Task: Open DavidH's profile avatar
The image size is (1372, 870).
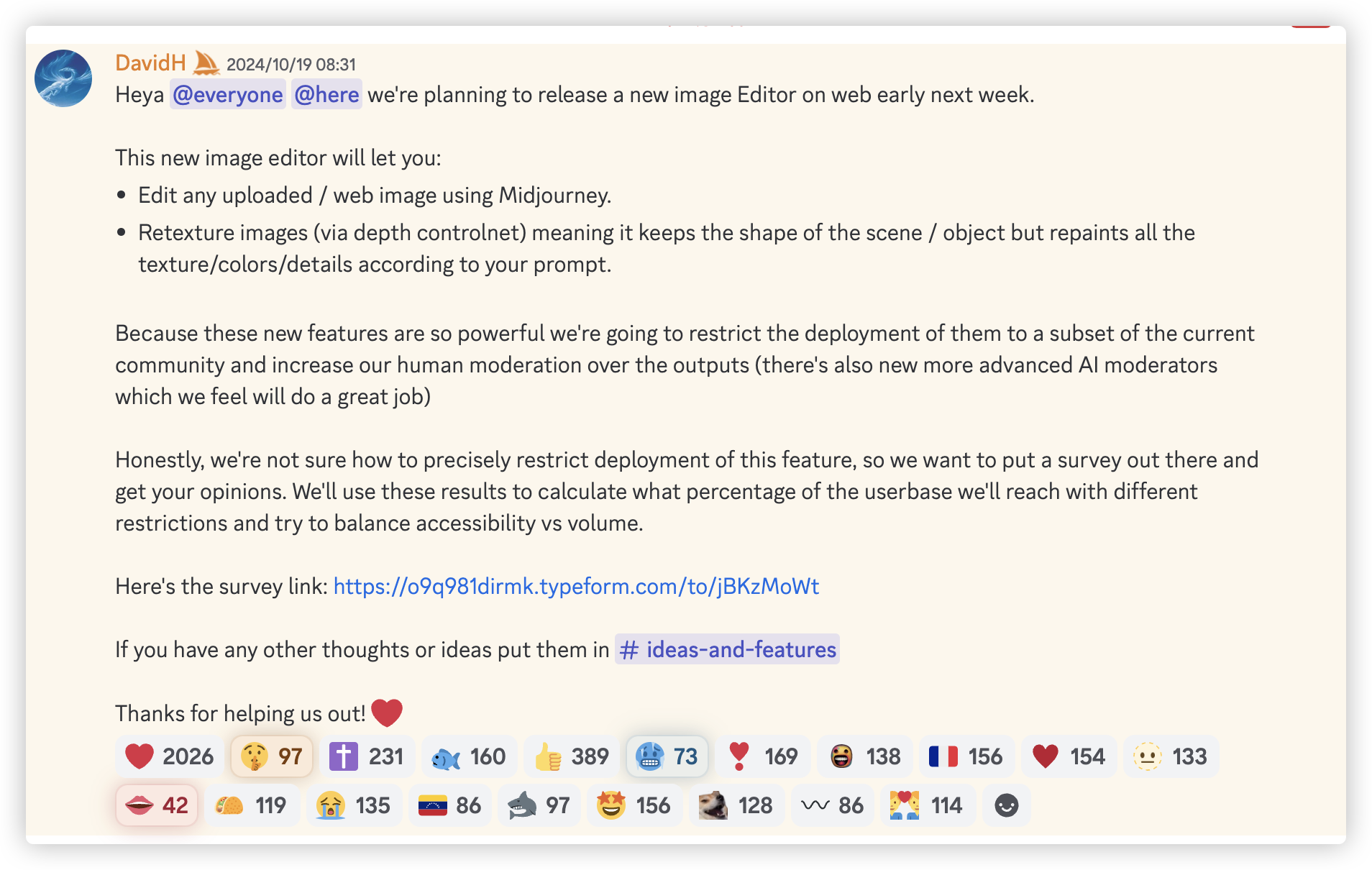Action: [63, 78]
